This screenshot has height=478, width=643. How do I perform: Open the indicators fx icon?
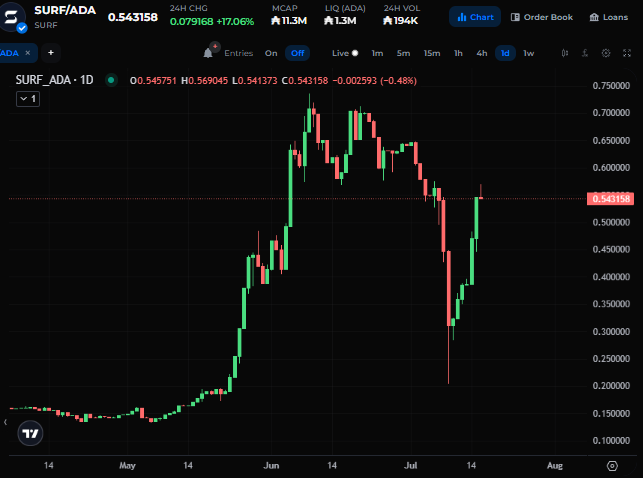585,53
